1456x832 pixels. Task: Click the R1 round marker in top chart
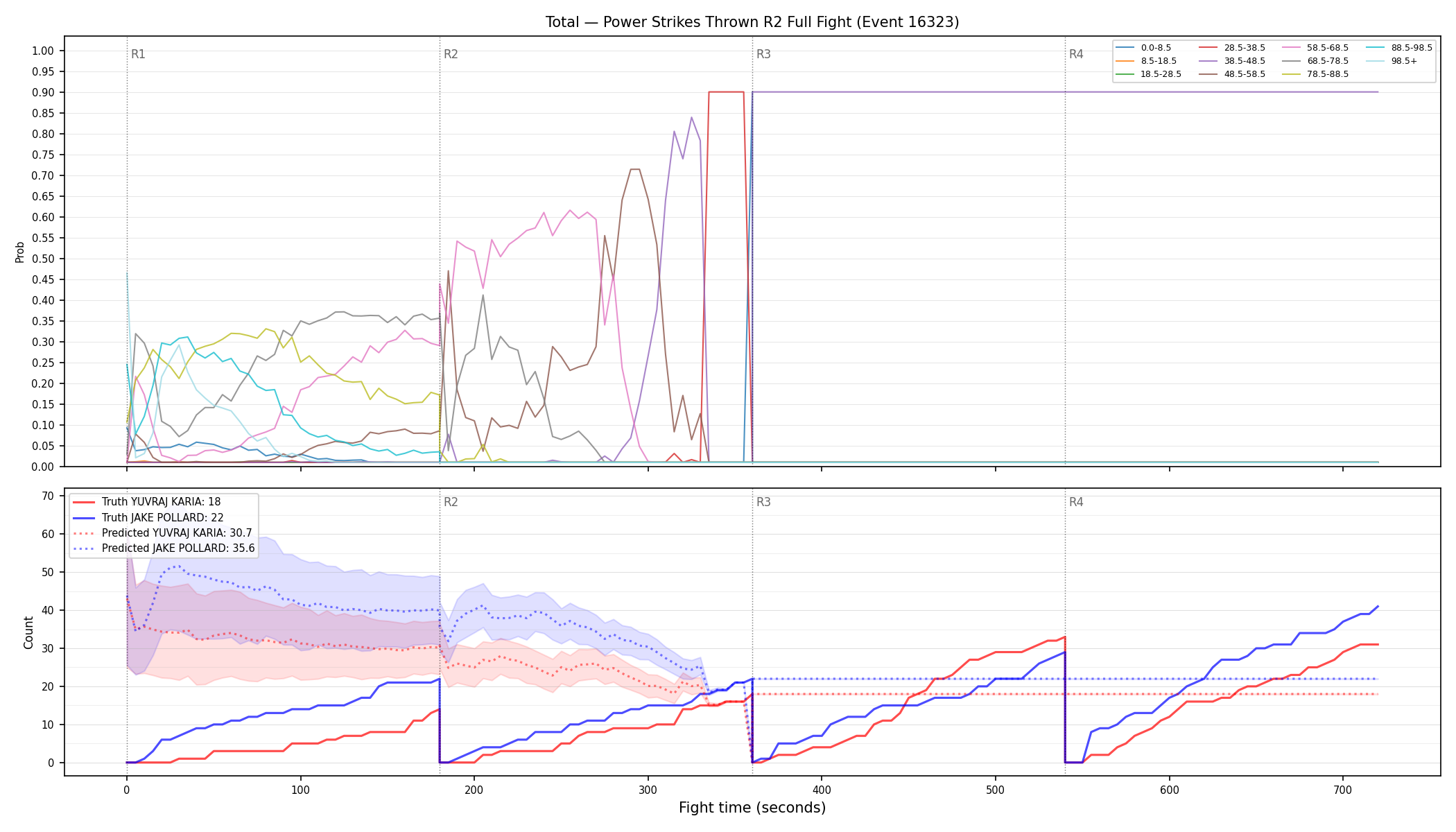click(x=138, y=54)
